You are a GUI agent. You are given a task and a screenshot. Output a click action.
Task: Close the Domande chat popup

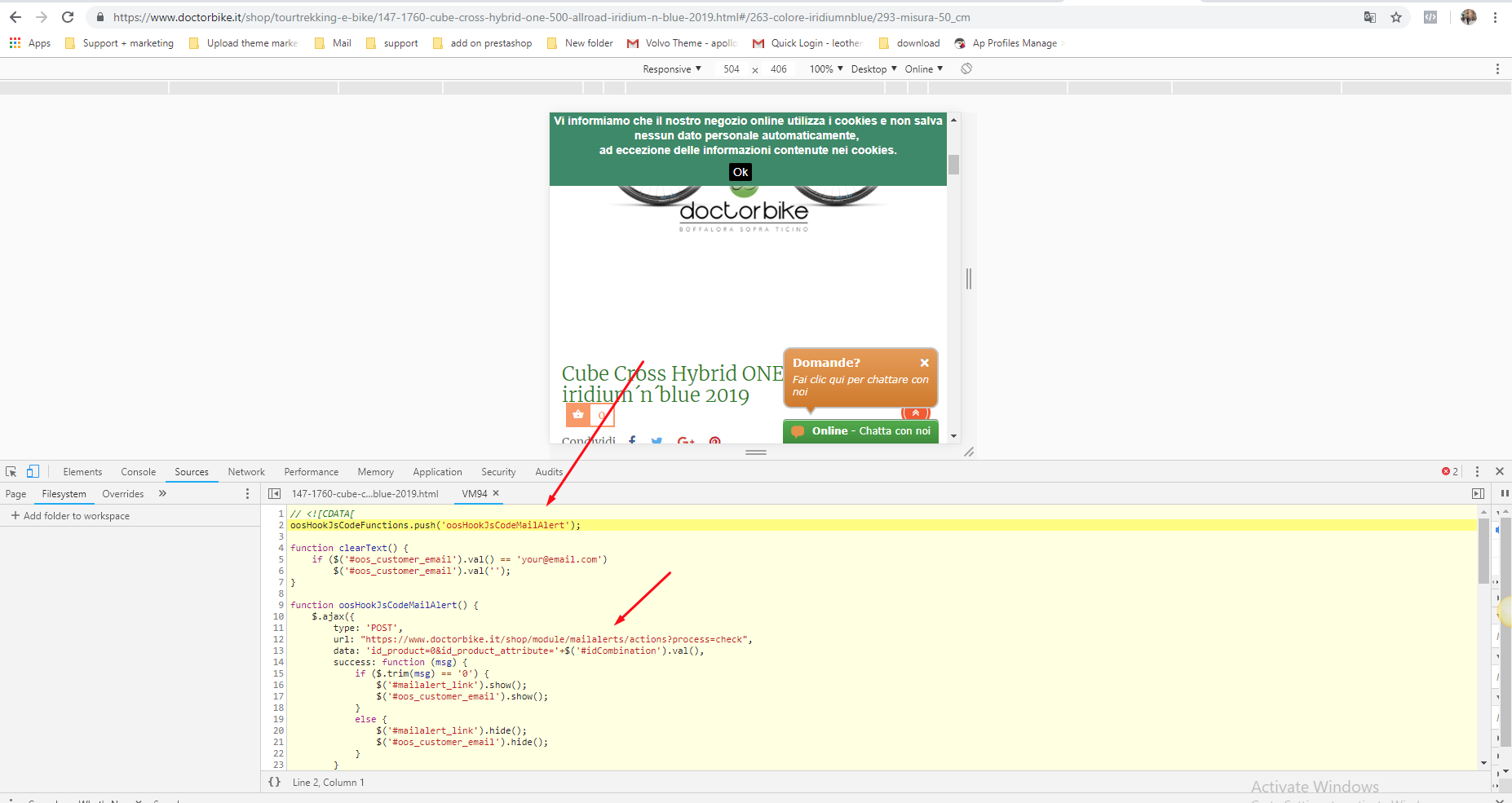(925, 363)
